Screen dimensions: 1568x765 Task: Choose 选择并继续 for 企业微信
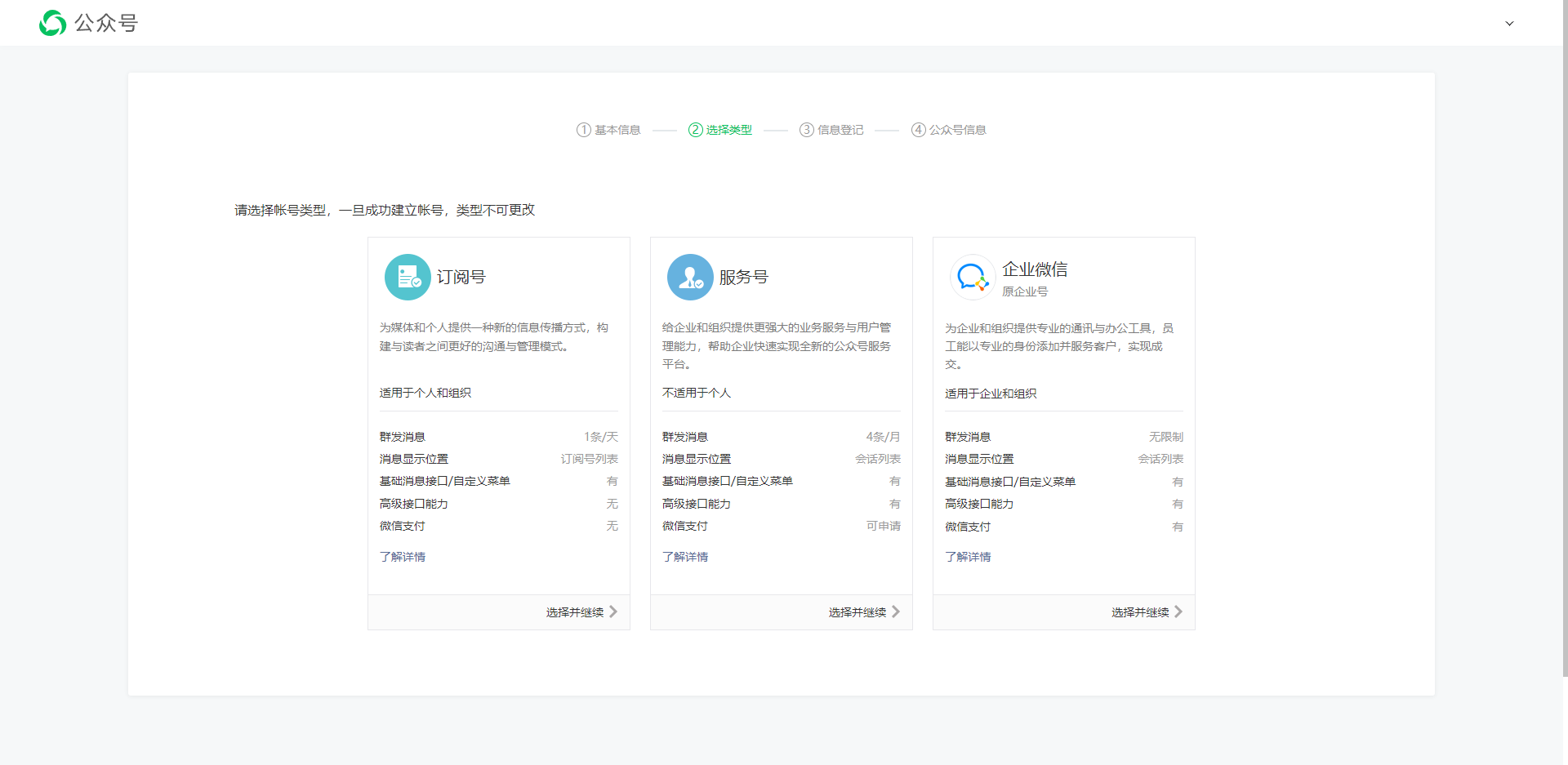[x=1140, y=612]
